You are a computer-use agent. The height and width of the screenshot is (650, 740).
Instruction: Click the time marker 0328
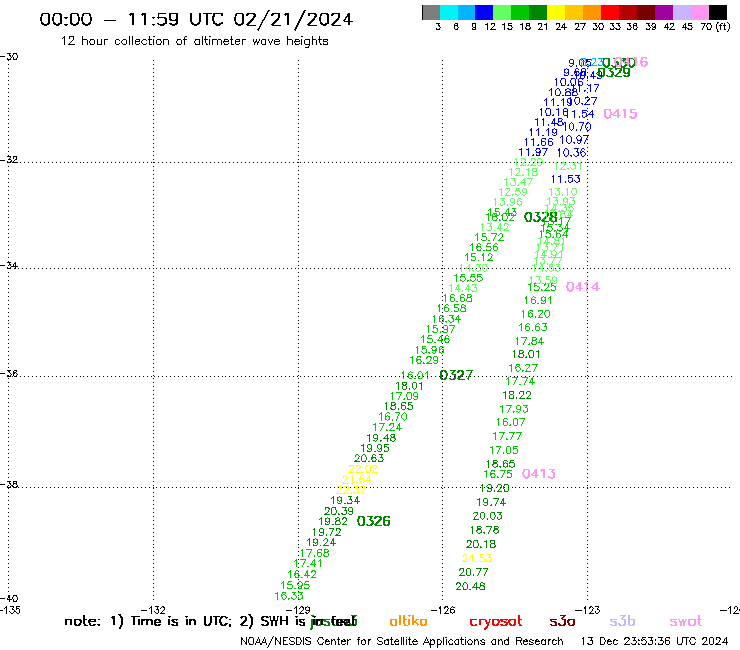(541, 217)
